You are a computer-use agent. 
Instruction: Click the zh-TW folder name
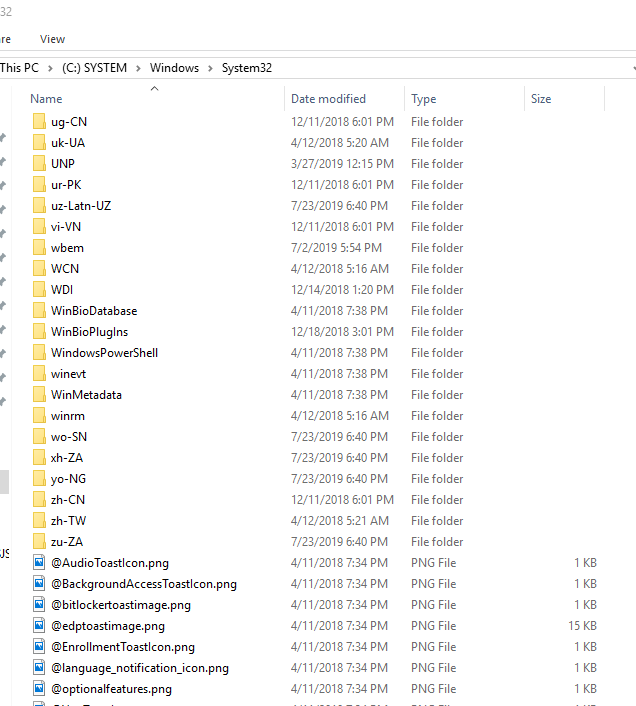68,521
